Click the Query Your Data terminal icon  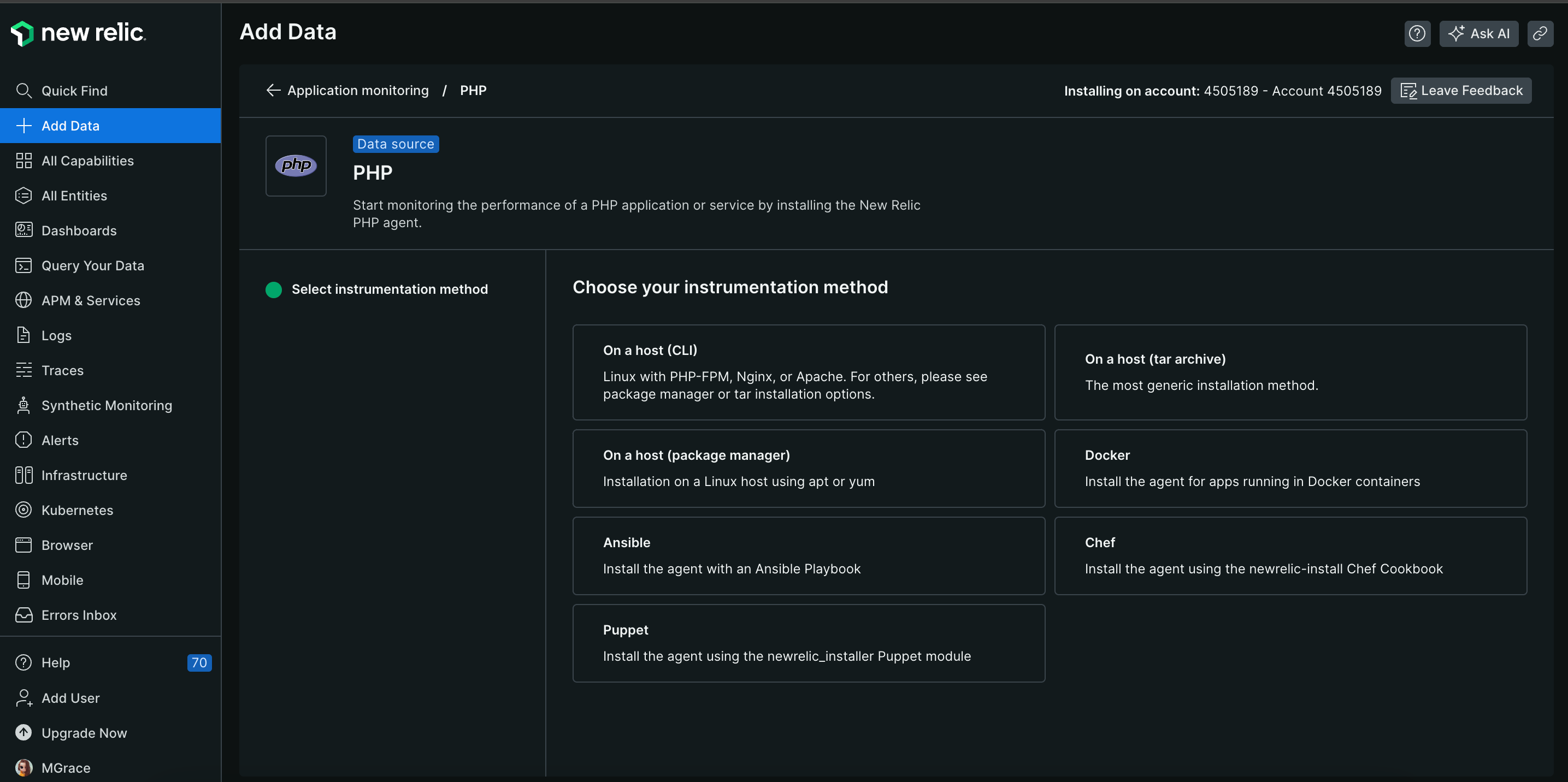[x=23, y=265]
